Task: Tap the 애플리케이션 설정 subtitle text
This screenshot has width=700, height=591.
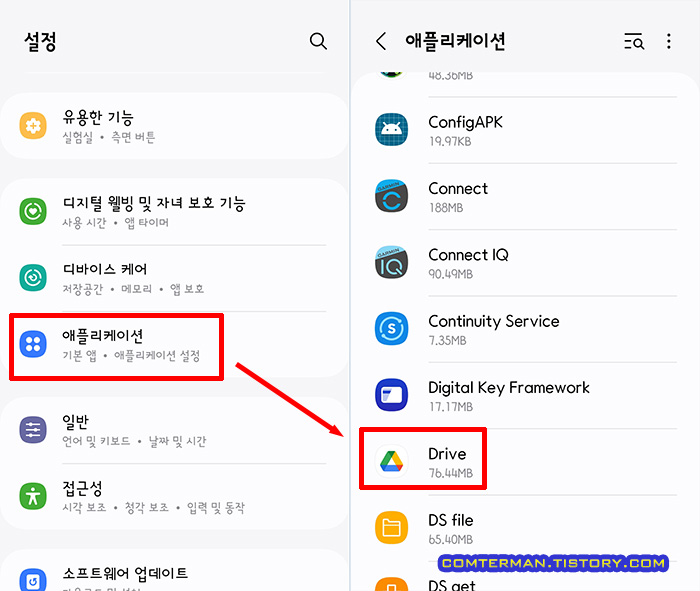Action: 157,356
